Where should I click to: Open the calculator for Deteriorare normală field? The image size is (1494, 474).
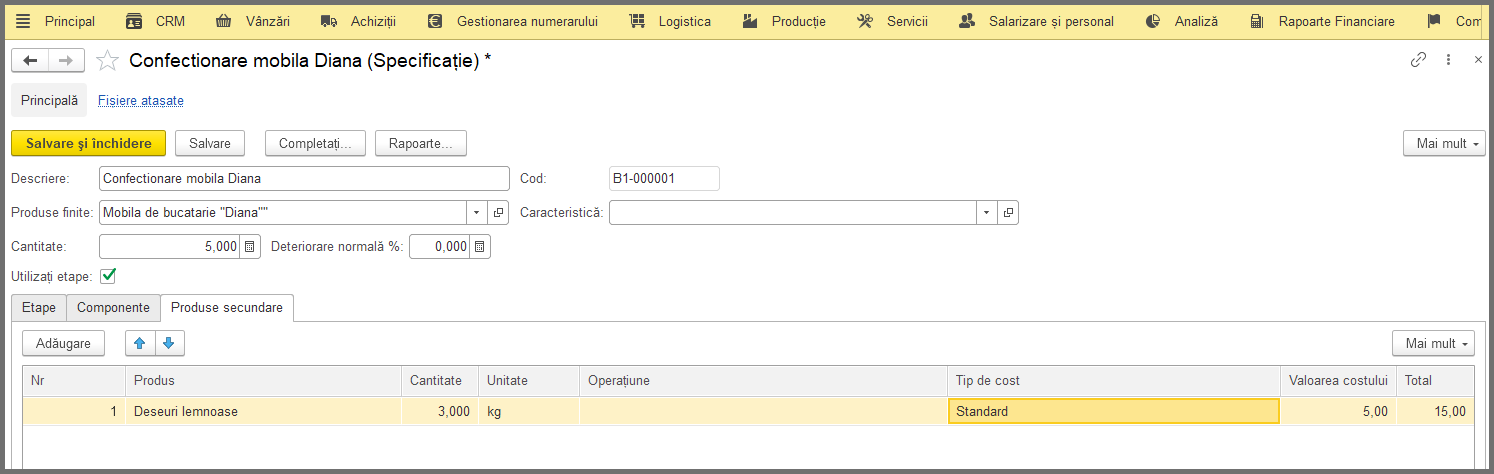tap(480, 246)
